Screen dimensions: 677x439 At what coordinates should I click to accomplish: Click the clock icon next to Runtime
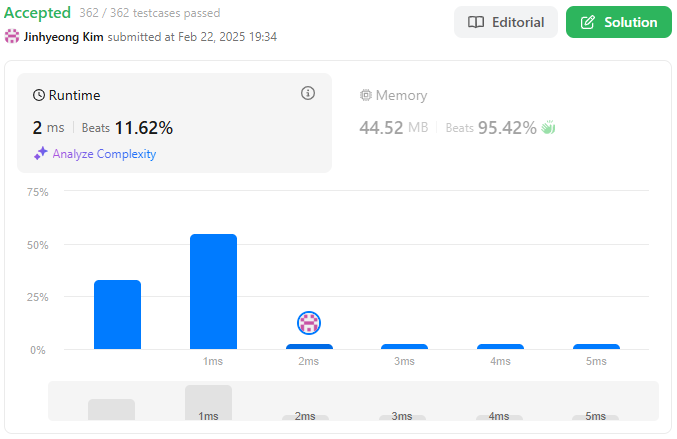point(39,95)
